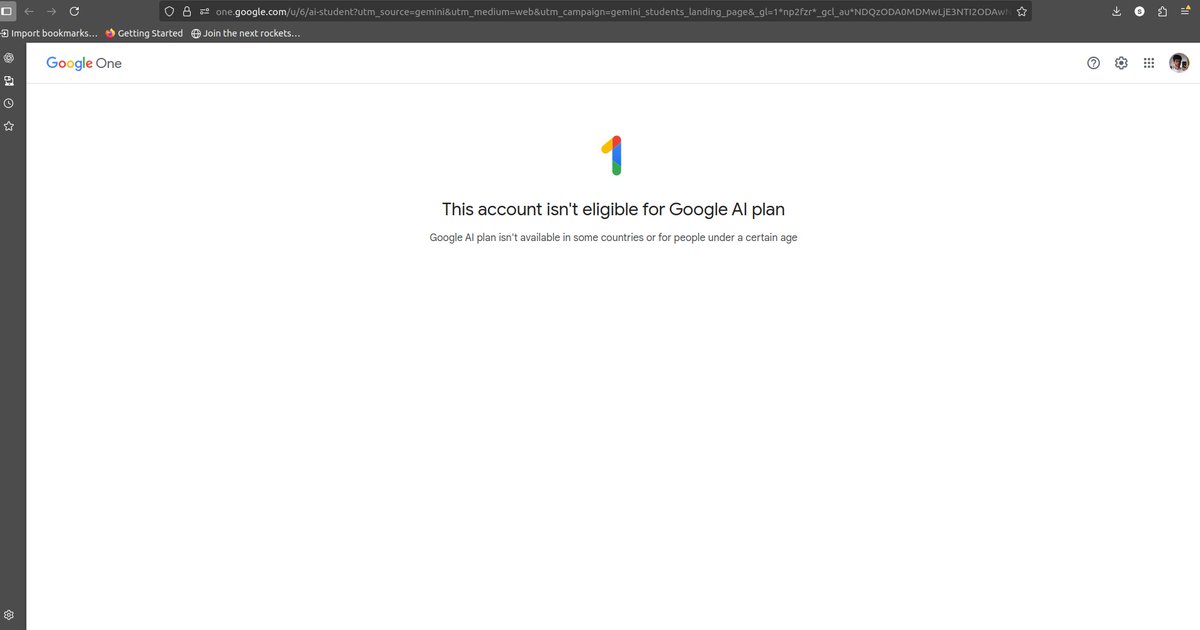Open the Google apps grid
This screenshot has height=630, width=1200.
click(x=1149, y=63)
